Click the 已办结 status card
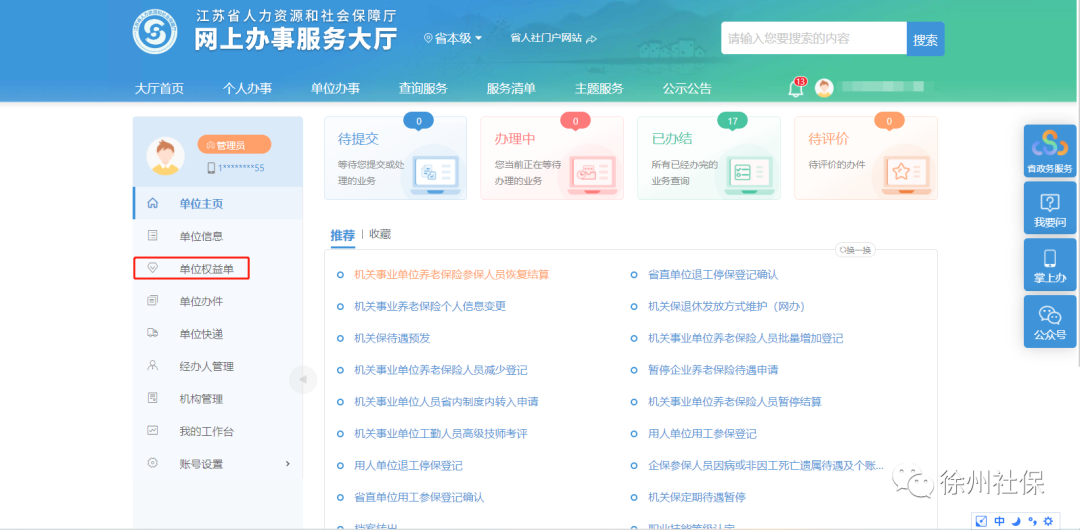This screenshot has height=530, width=1080. point(708,158)
